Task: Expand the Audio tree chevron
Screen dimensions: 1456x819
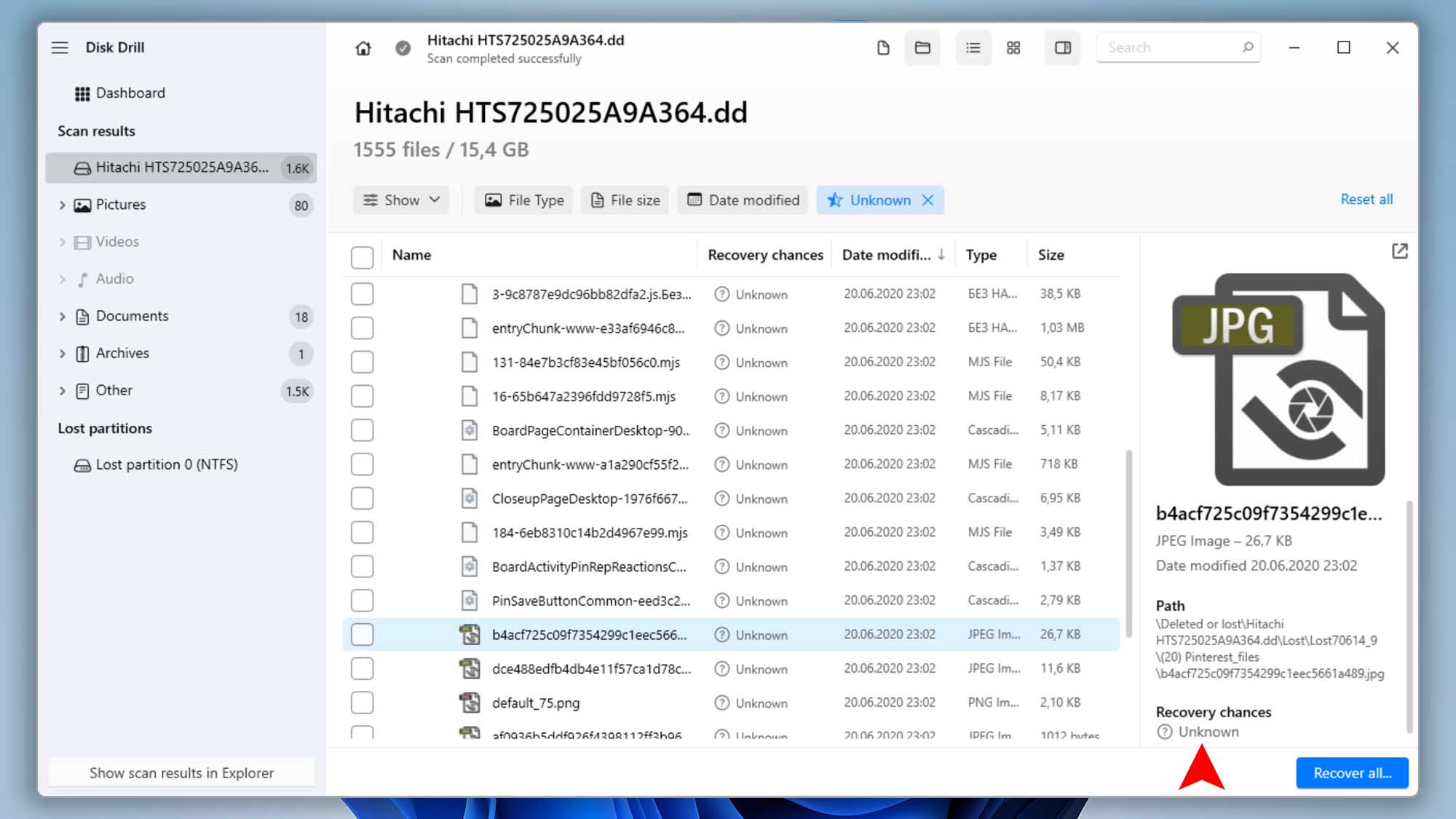Action: (x=62, y=280)
